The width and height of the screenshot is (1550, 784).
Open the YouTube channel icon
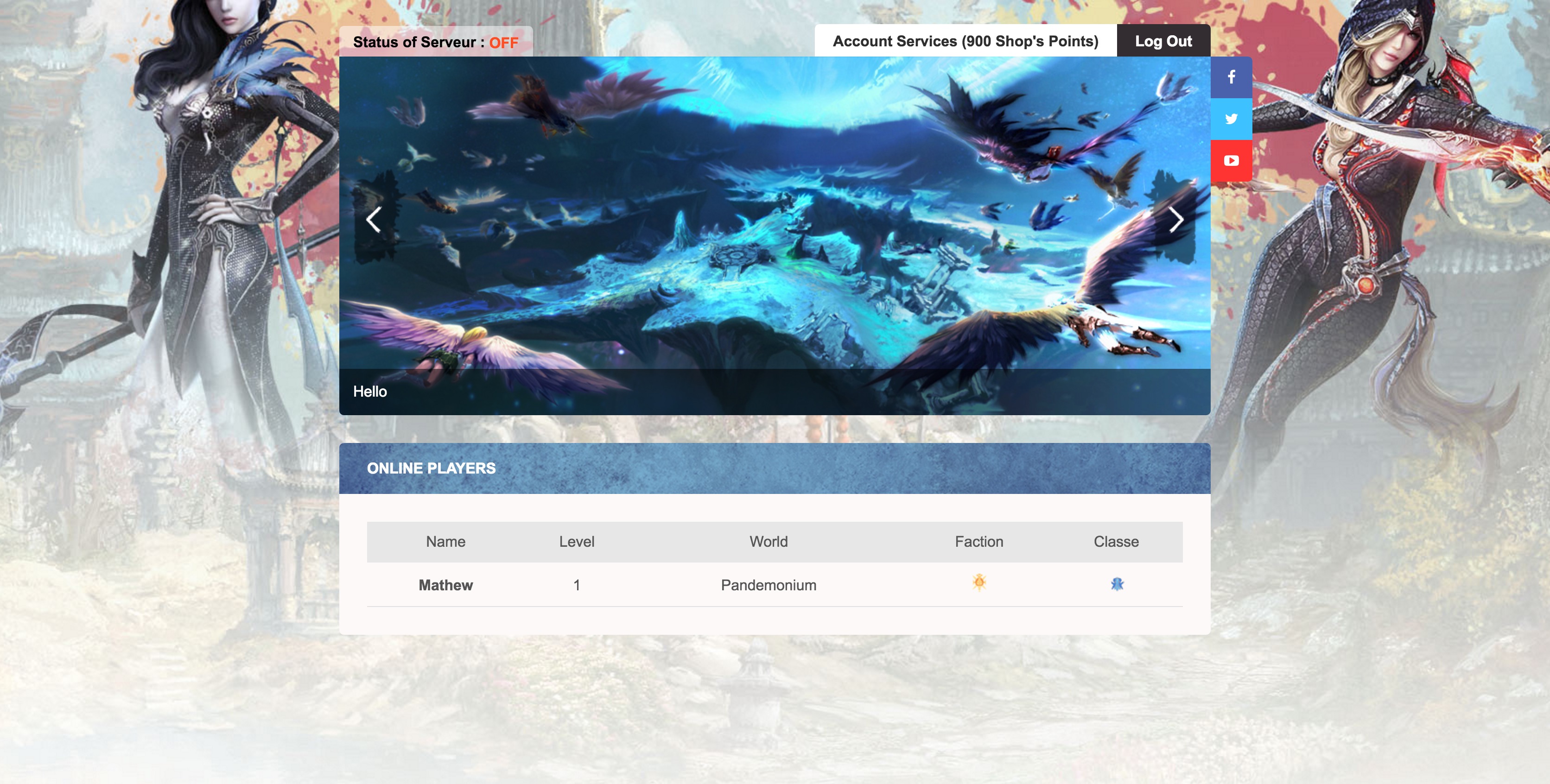pos(1231,161)
